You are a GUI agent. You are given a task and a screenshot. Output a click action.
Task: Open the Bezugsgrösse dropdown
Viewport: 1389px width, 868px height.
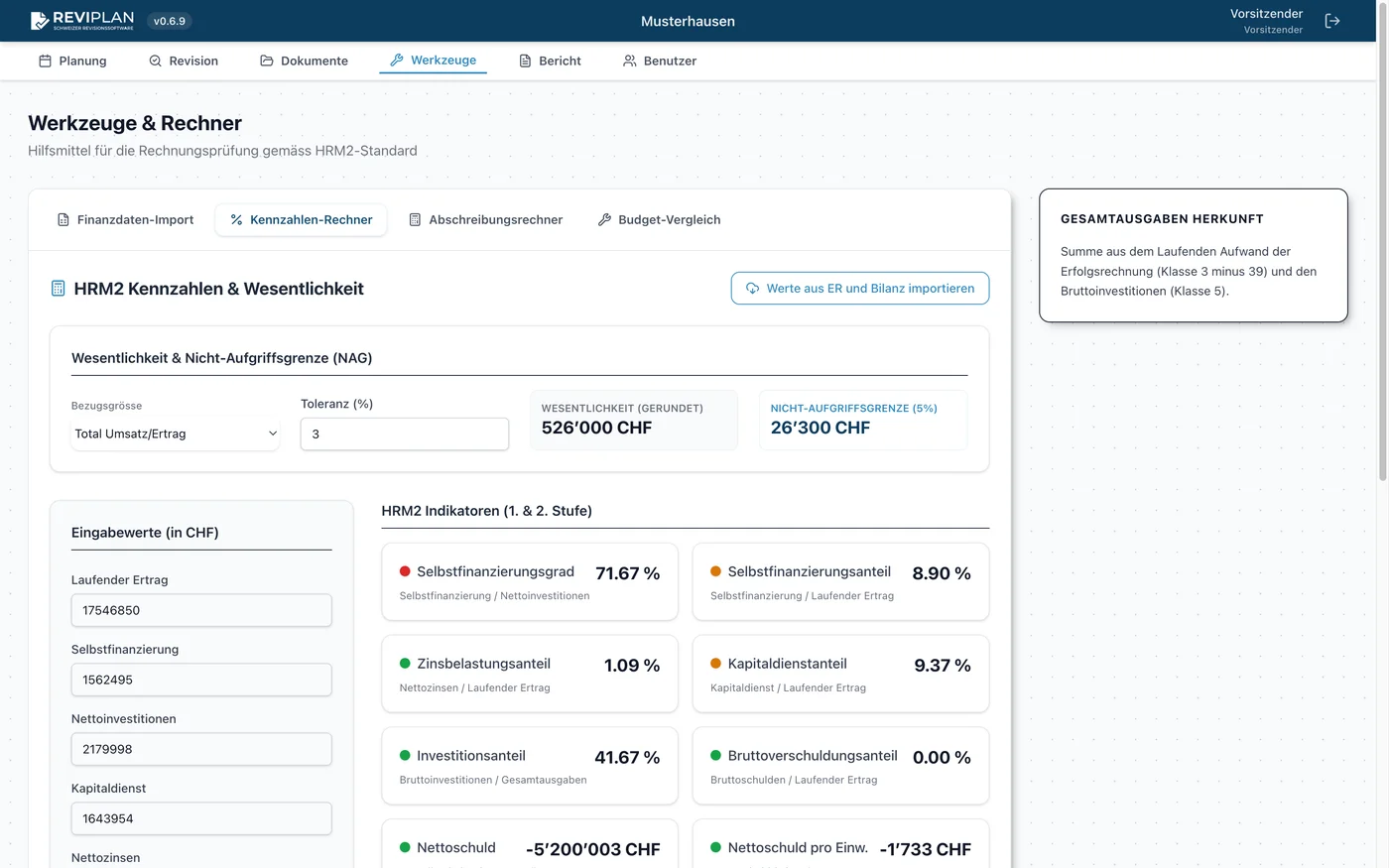176,434
